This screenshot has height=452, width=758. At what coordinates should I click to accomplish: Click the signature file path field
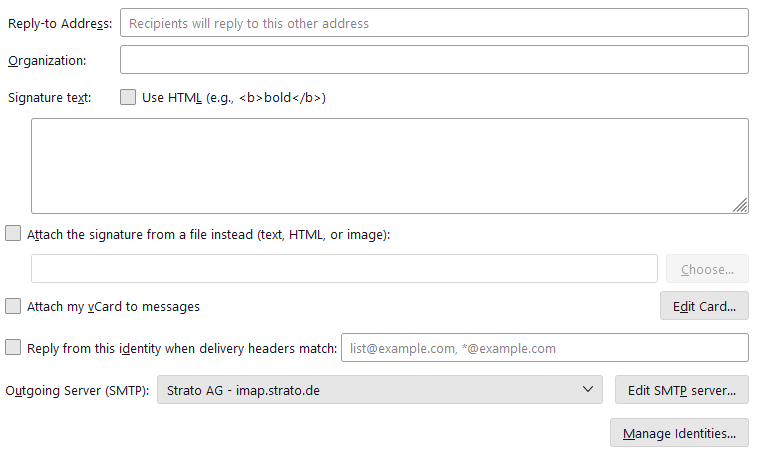coord(344,269)
